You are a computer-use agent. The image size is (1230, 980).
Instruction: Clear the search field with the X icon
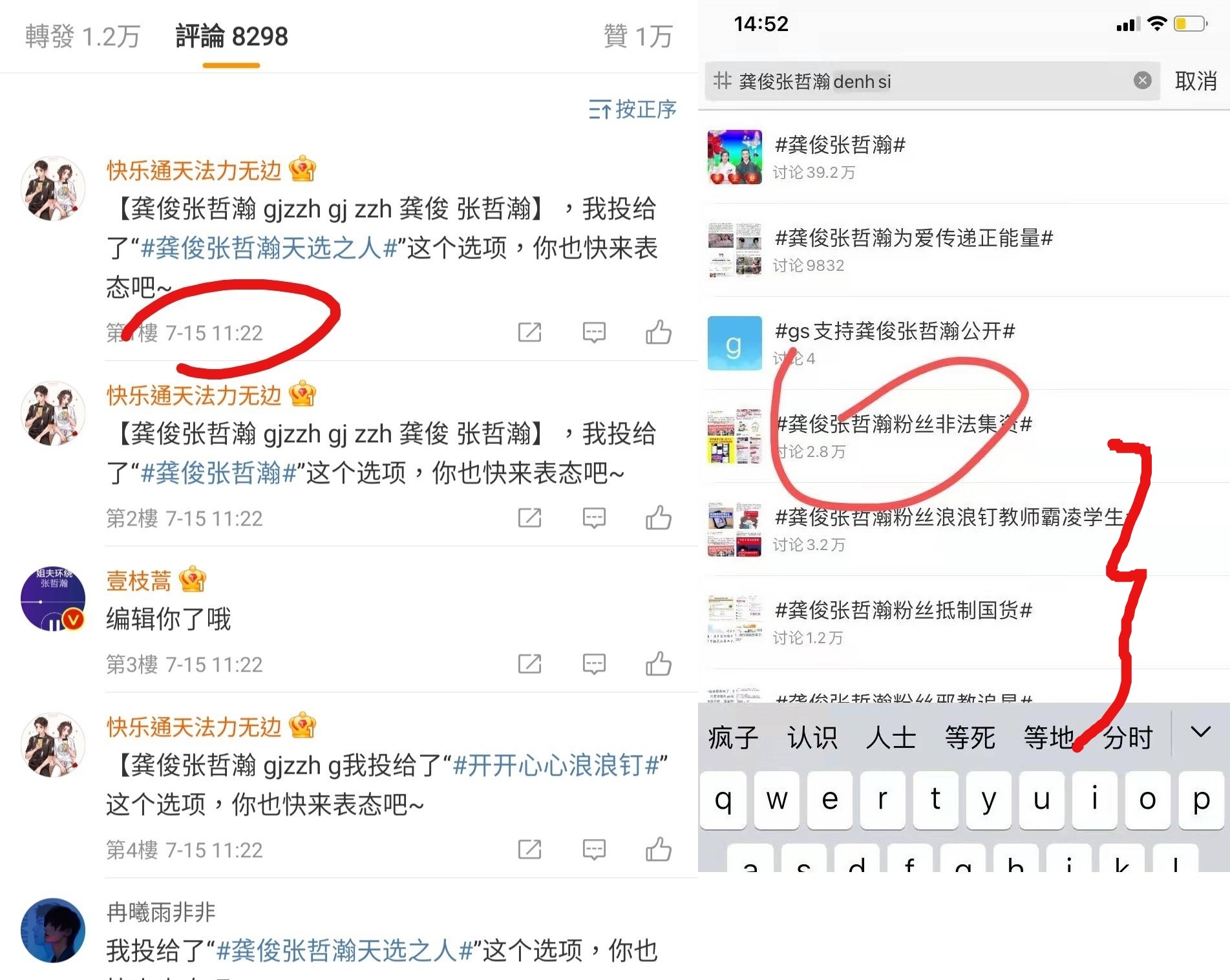click(1142, 80)
